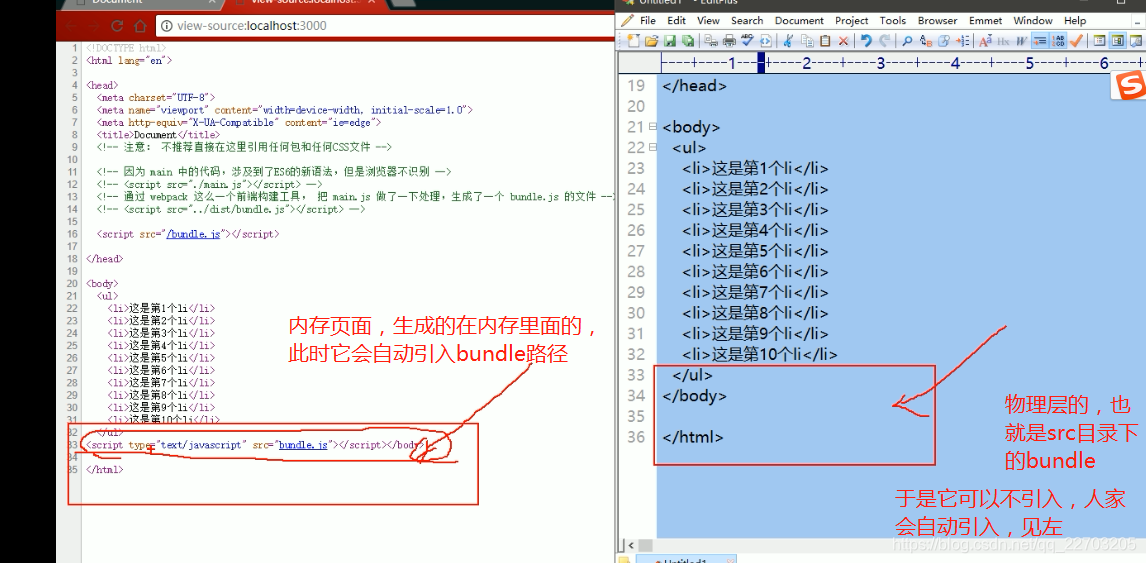
Task: Open the Browser menu in EditPlus
Action: (937, 20)
